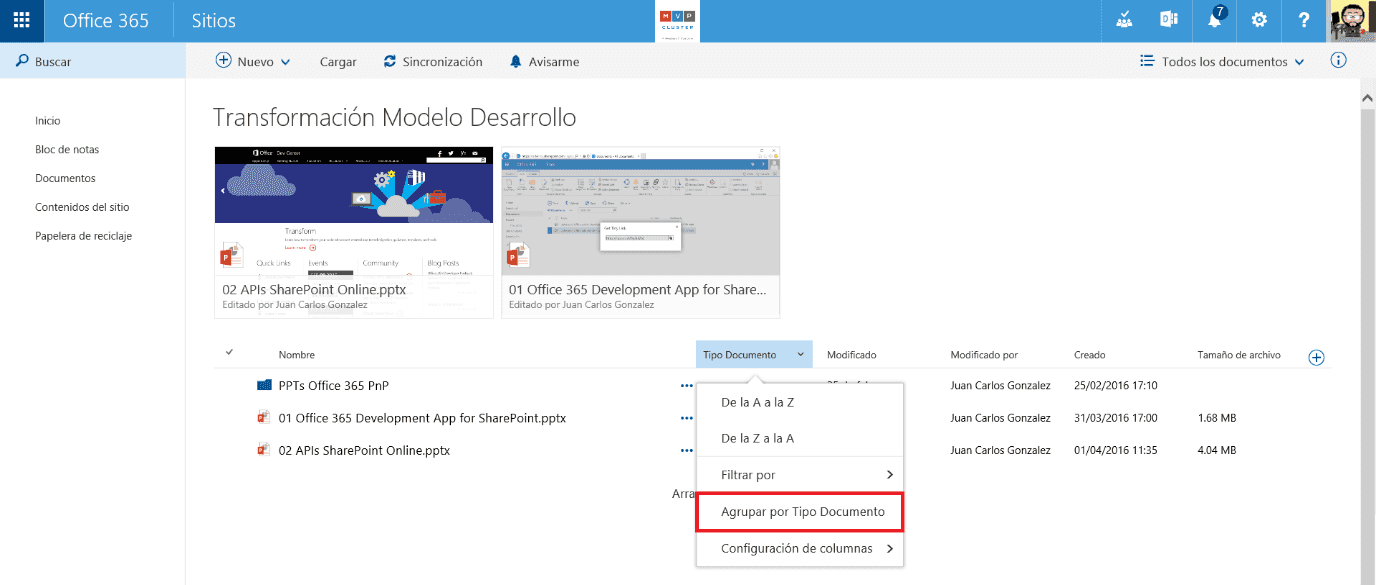
Task: Click the Avisarme bell icon
Action: [516, 62]
